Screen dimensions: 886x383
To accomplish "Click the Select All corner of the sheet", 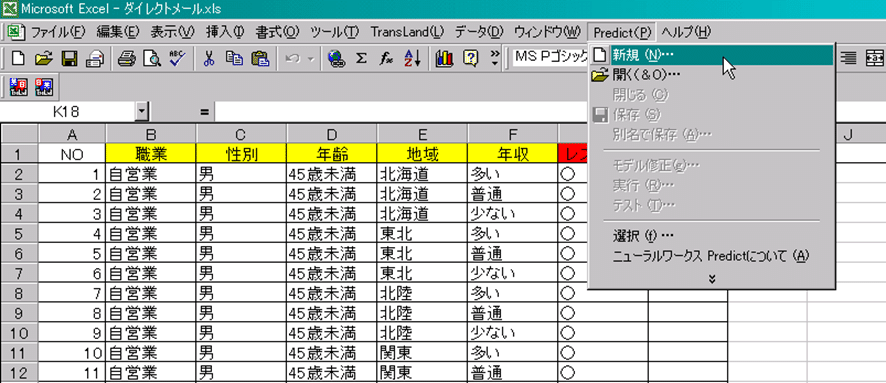I will [20, 134].
